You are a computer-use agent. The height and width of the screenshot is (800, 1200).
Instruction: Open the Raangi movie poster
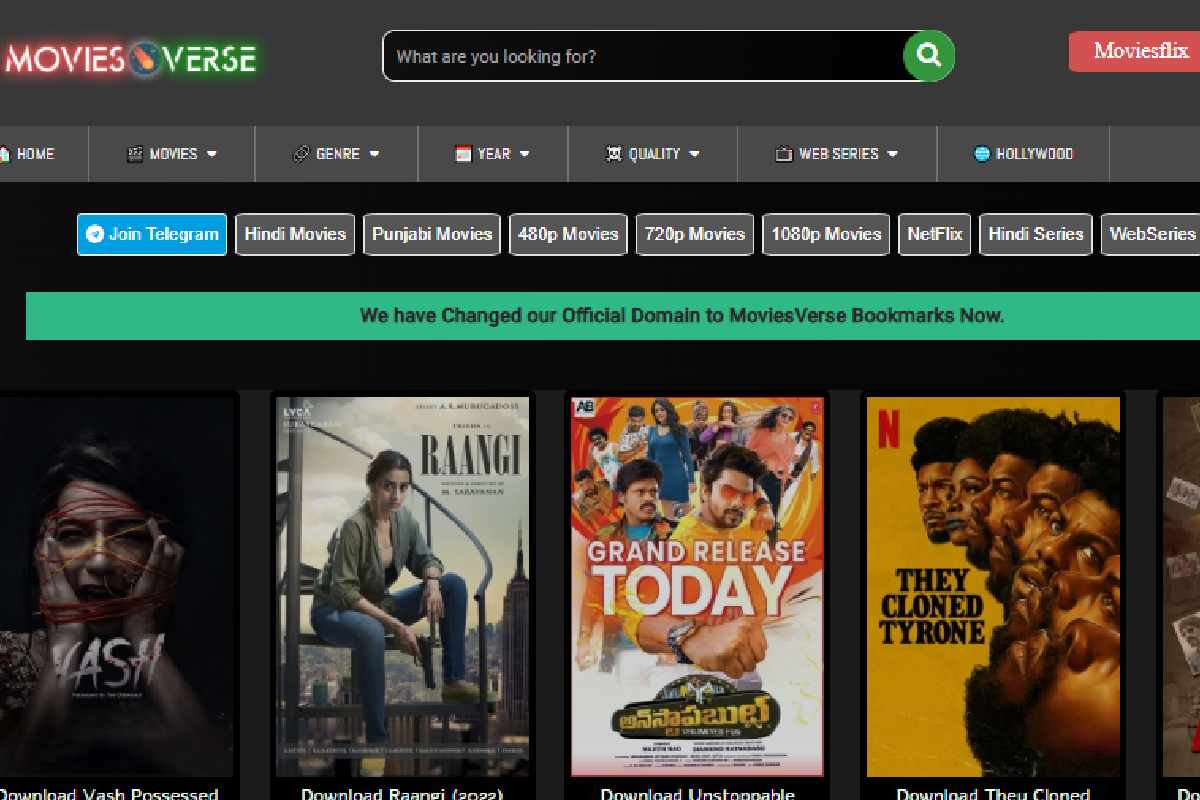point(402,587)
